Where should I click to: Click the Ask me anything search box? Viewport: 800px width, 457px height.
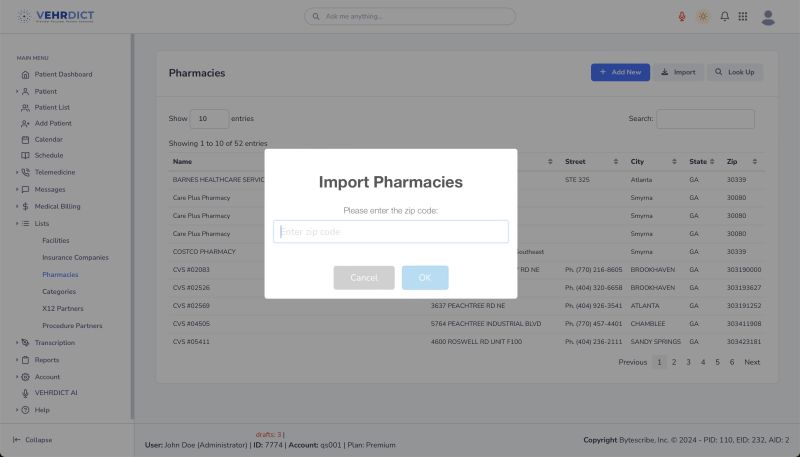(x=410, y=16)
